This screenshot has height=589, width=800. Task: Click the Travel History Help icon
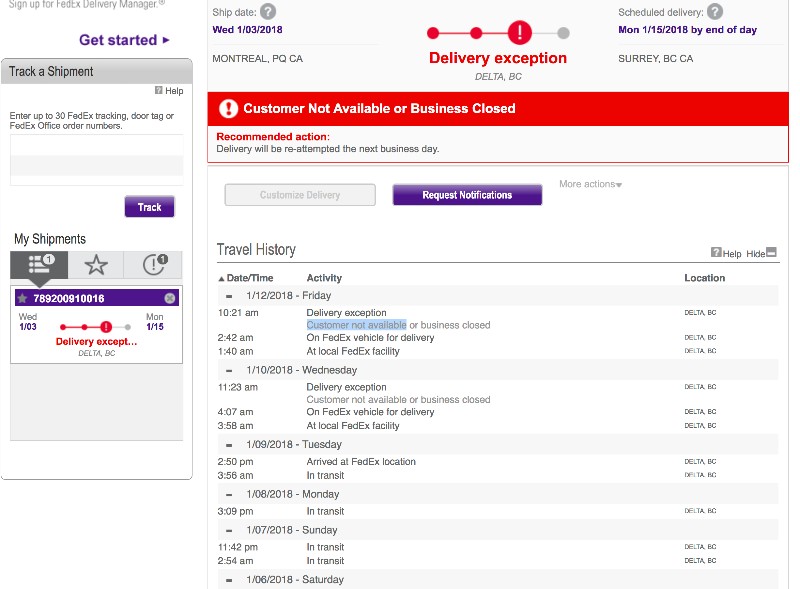pyautogui.click(x=716, y=252)
